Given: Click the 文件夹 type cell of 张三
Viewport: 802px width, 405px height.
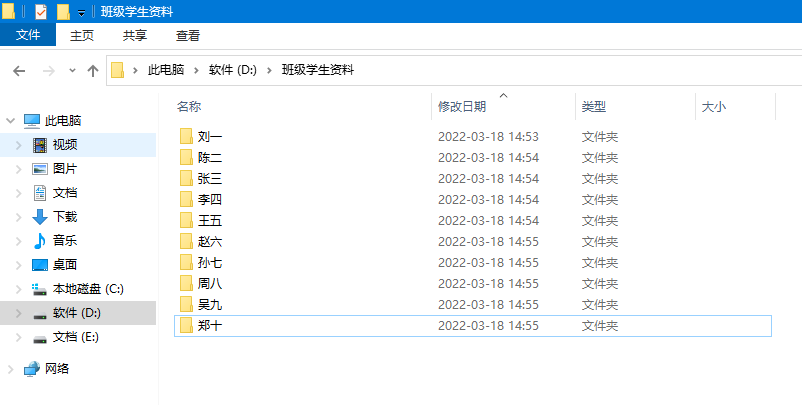Looking at the screenshot, I should (600, 178).
